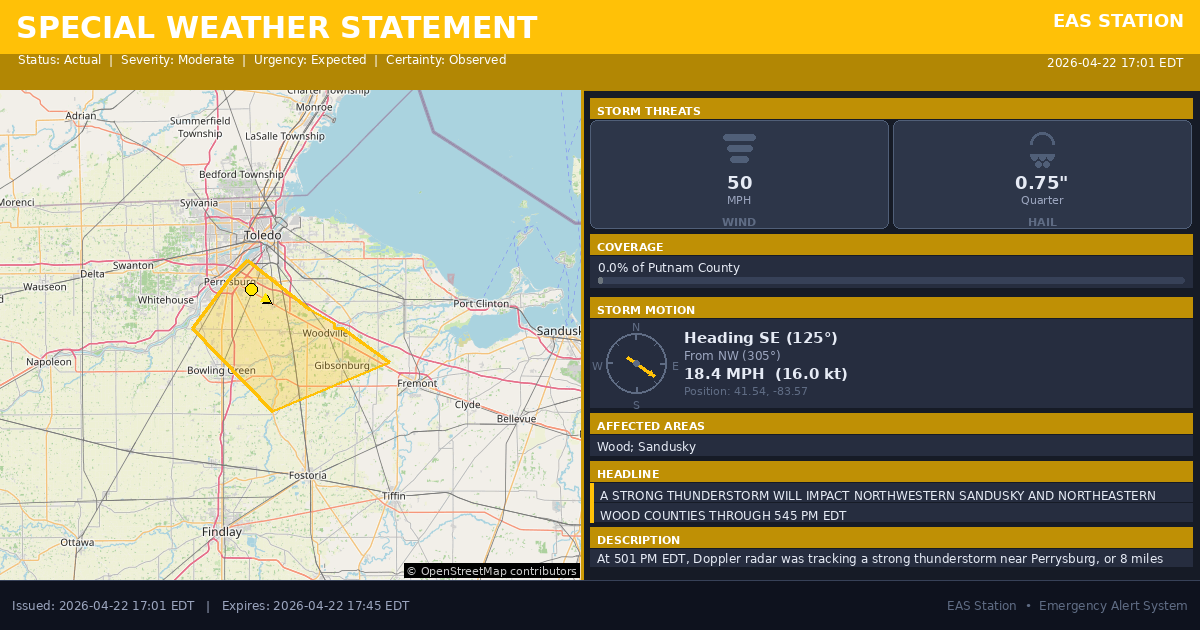Click the Putnam County coverage progress bar
Image resolution: width=1200 pixels, height=630 pixels.
coord(890,281)
